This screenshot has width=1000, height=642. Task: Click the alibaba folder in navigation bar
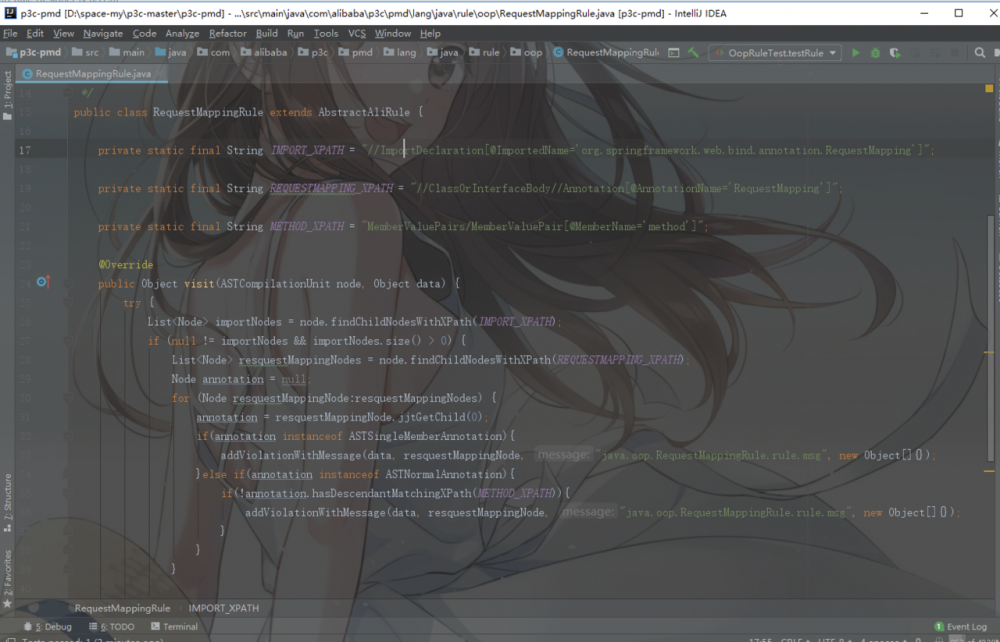click(x=264, y=52)
